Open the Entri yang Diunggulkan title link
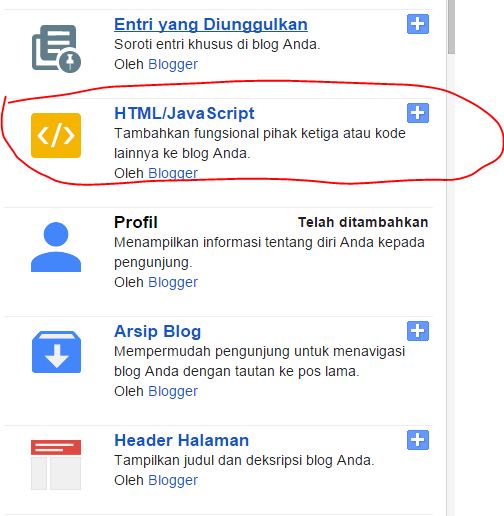504x516 pixels. [211, 25]
